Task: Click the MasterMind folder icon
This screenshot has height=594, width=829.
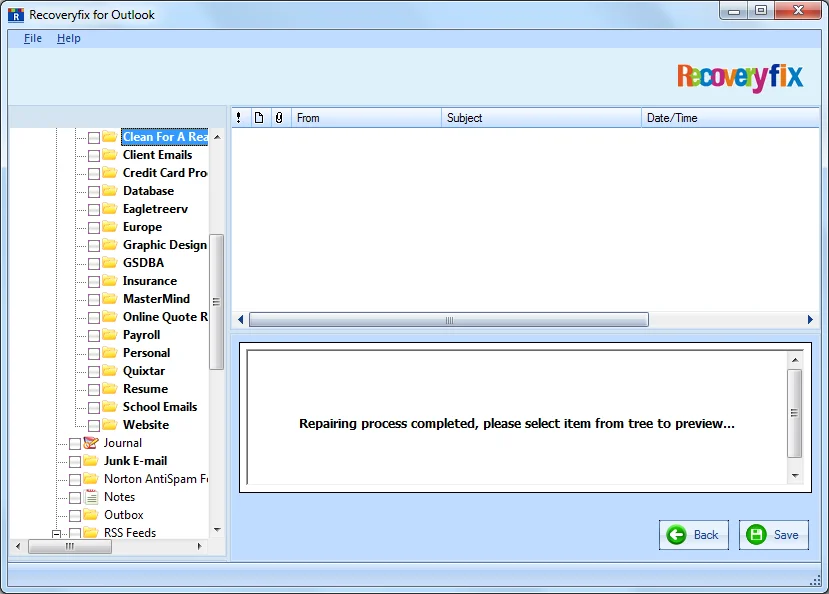Action: (109, 298)
